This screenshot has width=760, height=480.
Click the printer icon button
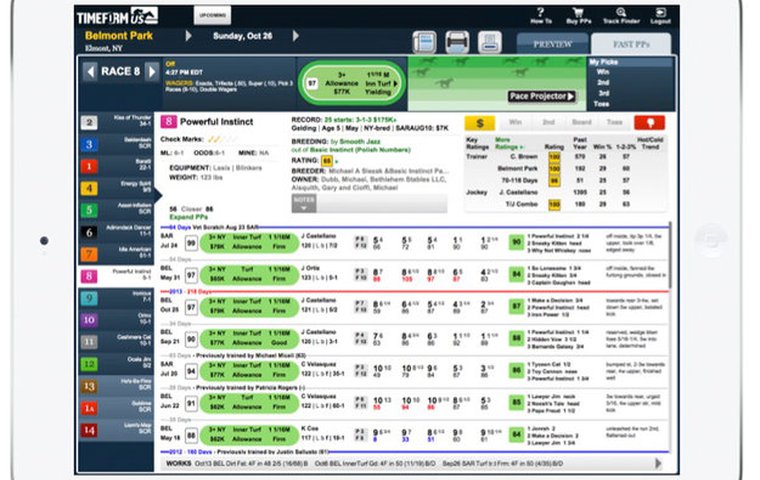coord(457,42)
